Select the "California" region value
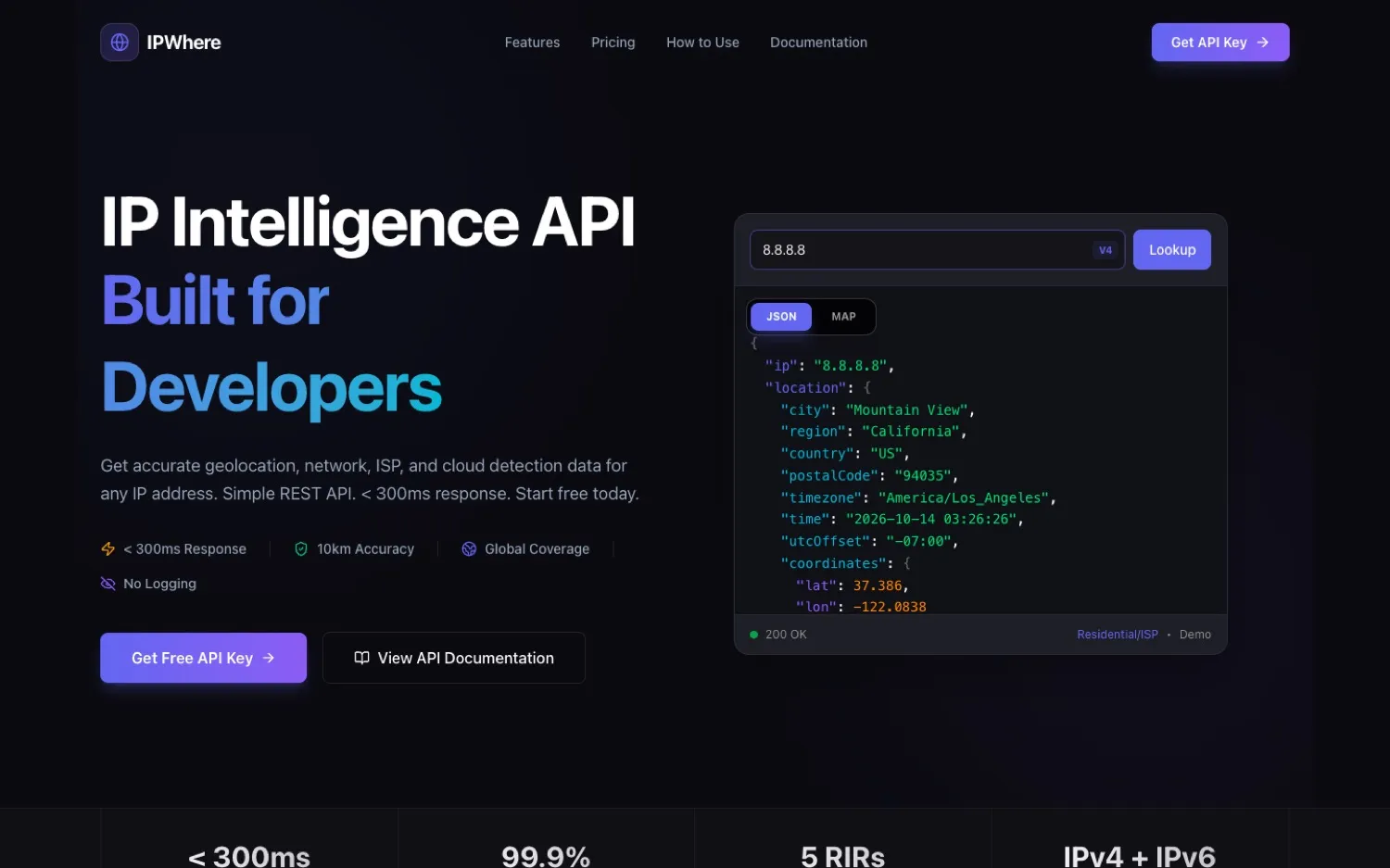This screenshot has height=868, width=1390. (x=911, y=432)
